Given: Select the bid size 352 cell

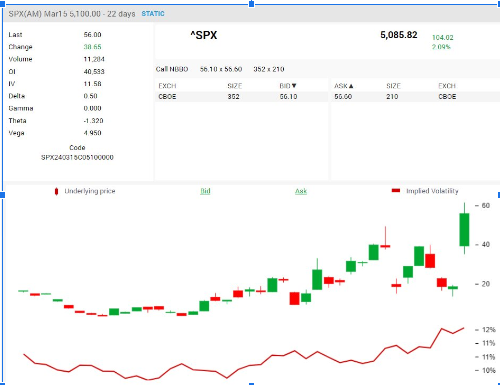Looking at the screenshot, I should (233, 97).
